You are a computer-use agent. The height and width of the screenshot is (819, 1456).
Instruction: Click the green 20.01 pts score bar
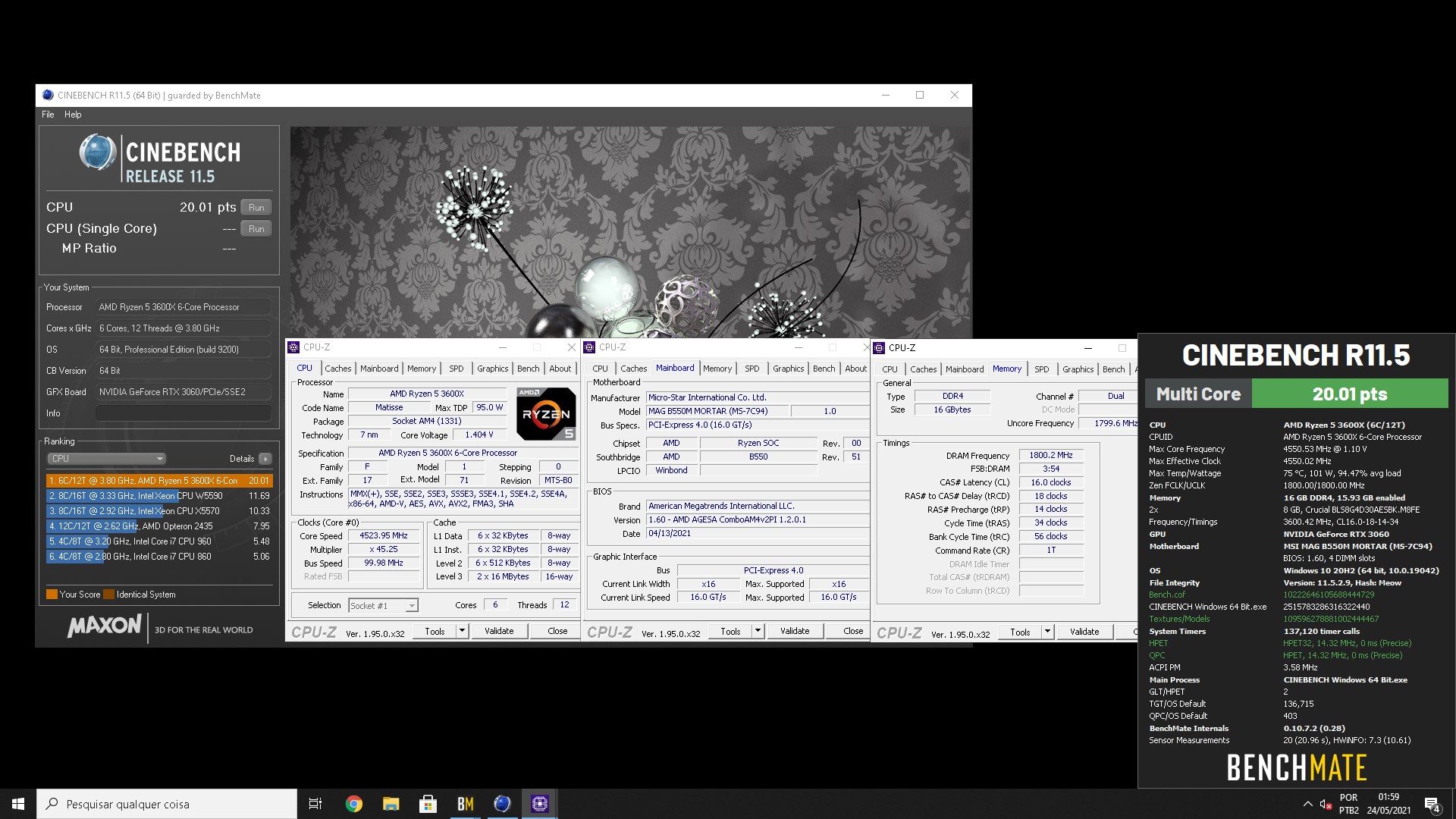point(1350,394)
